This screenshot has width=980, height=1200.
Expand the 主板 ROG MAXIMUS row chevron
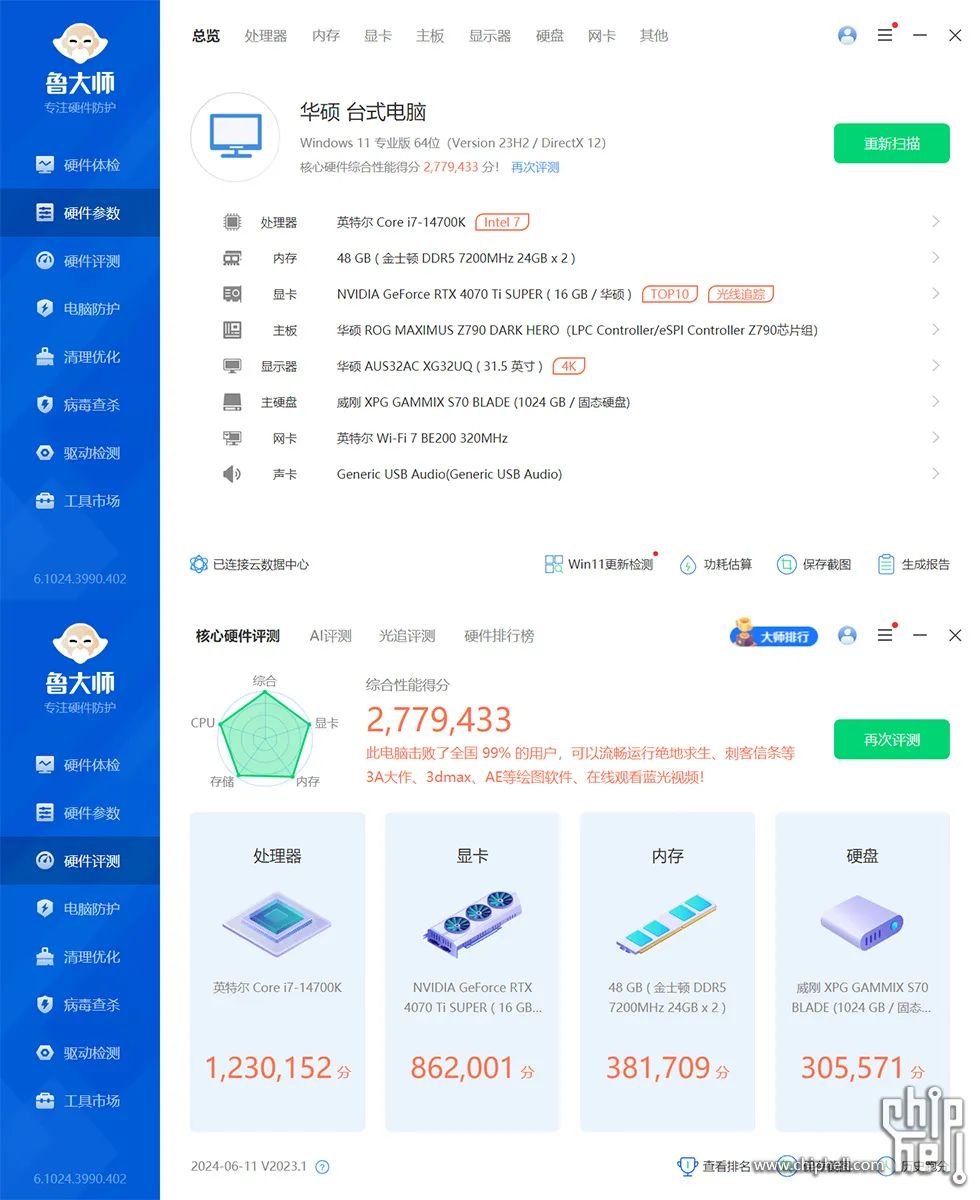[936, 330]
